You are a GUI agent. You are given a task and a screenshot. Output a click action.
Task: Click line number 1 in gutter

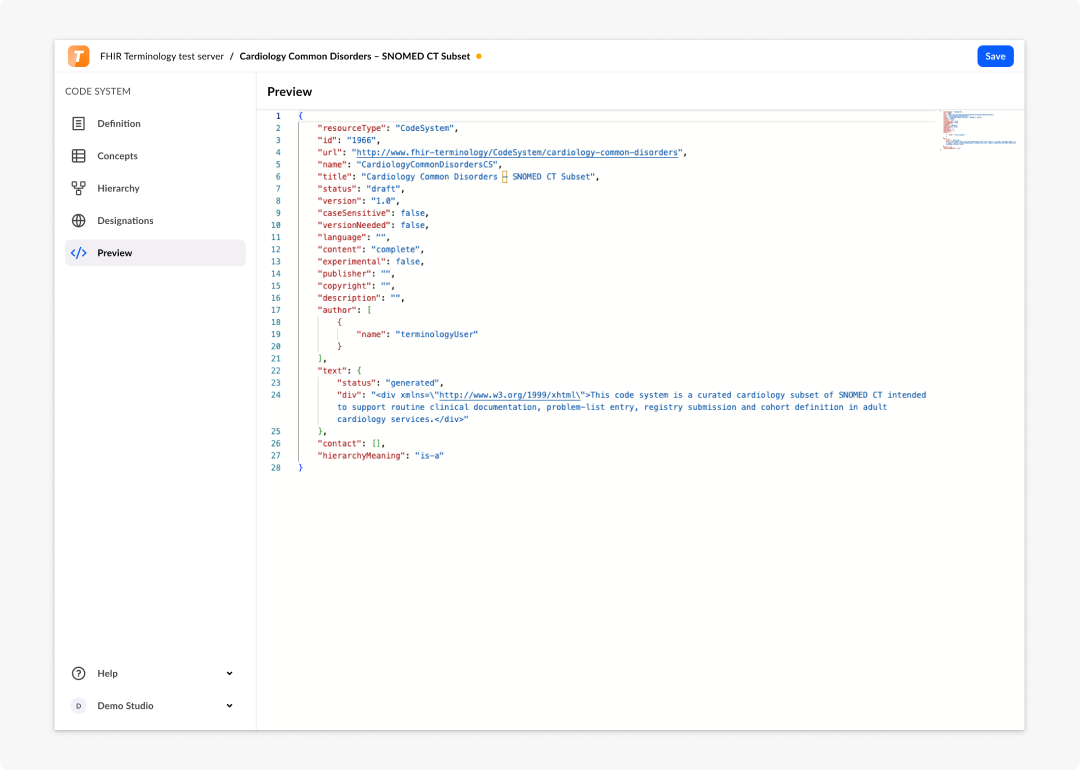(x=278, y=116)
